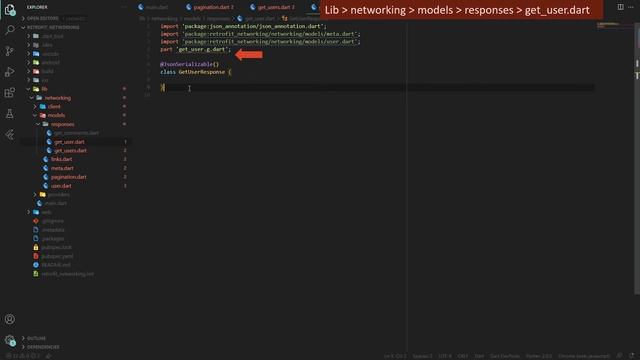Open the Extensions view
This screenshot has height=360, width=640.
pyautogui.click(x=9, y=93)
